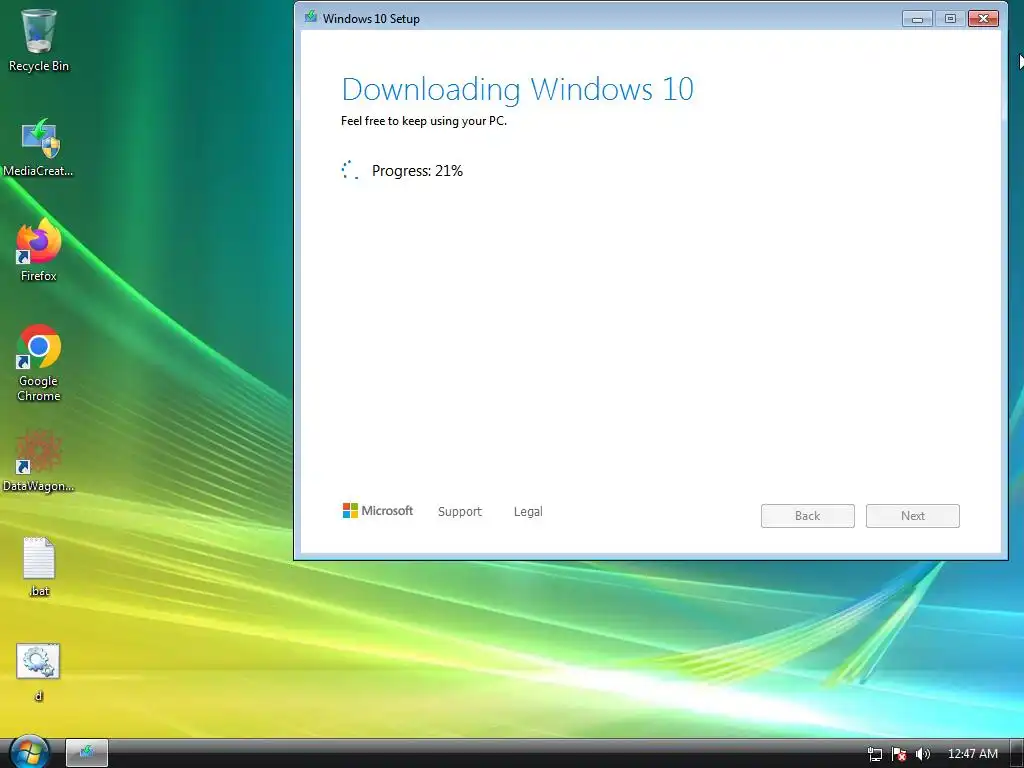Minimize the Windows 10 Setup window
Screen dimensions: 1024x768
(x=917, y=19)
